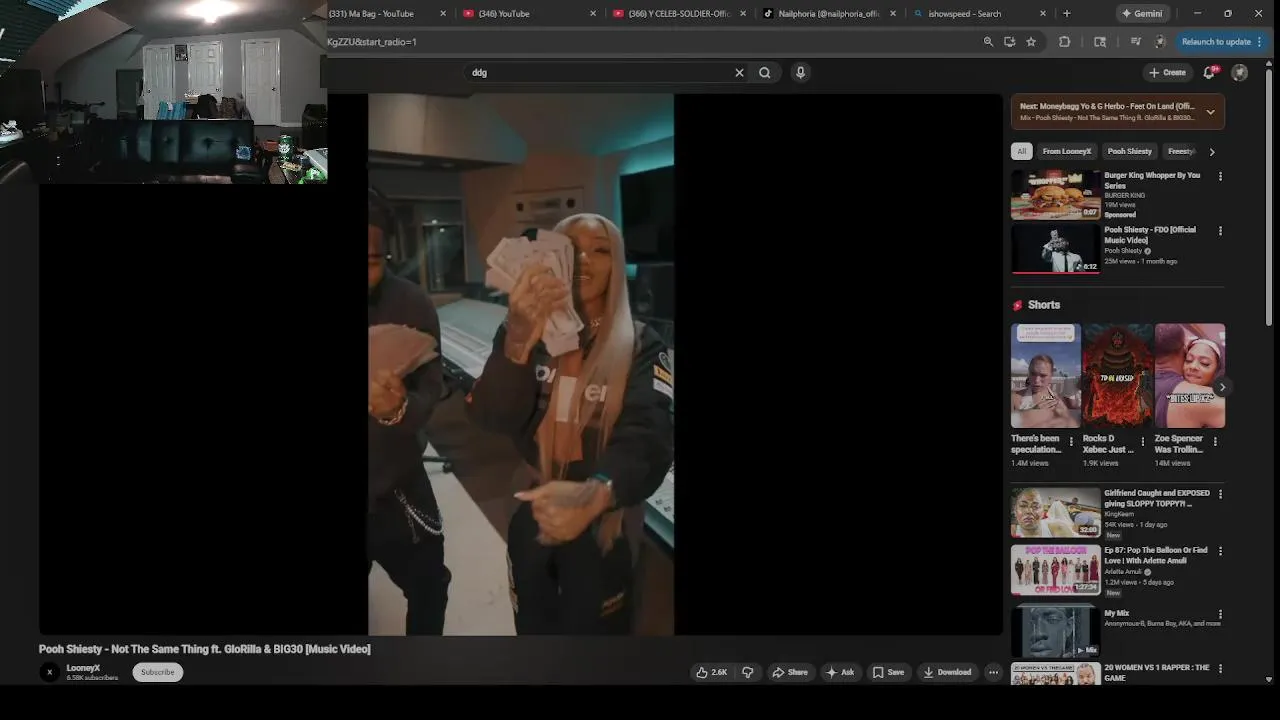
Task: Open Gemini in Chrome
Action: (1142, 13)
